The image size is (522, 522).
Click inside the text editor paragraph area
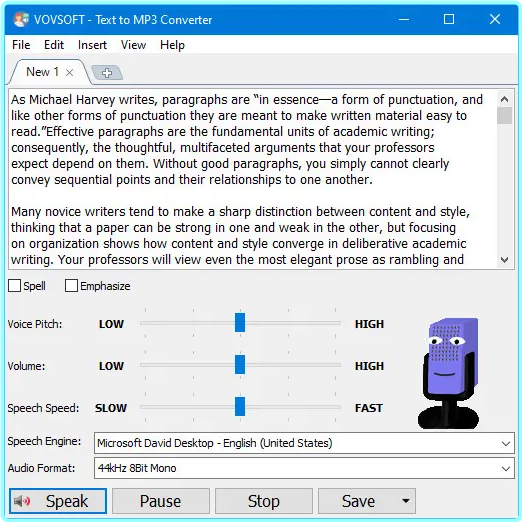pyautogui.click(x=252, y=179)
